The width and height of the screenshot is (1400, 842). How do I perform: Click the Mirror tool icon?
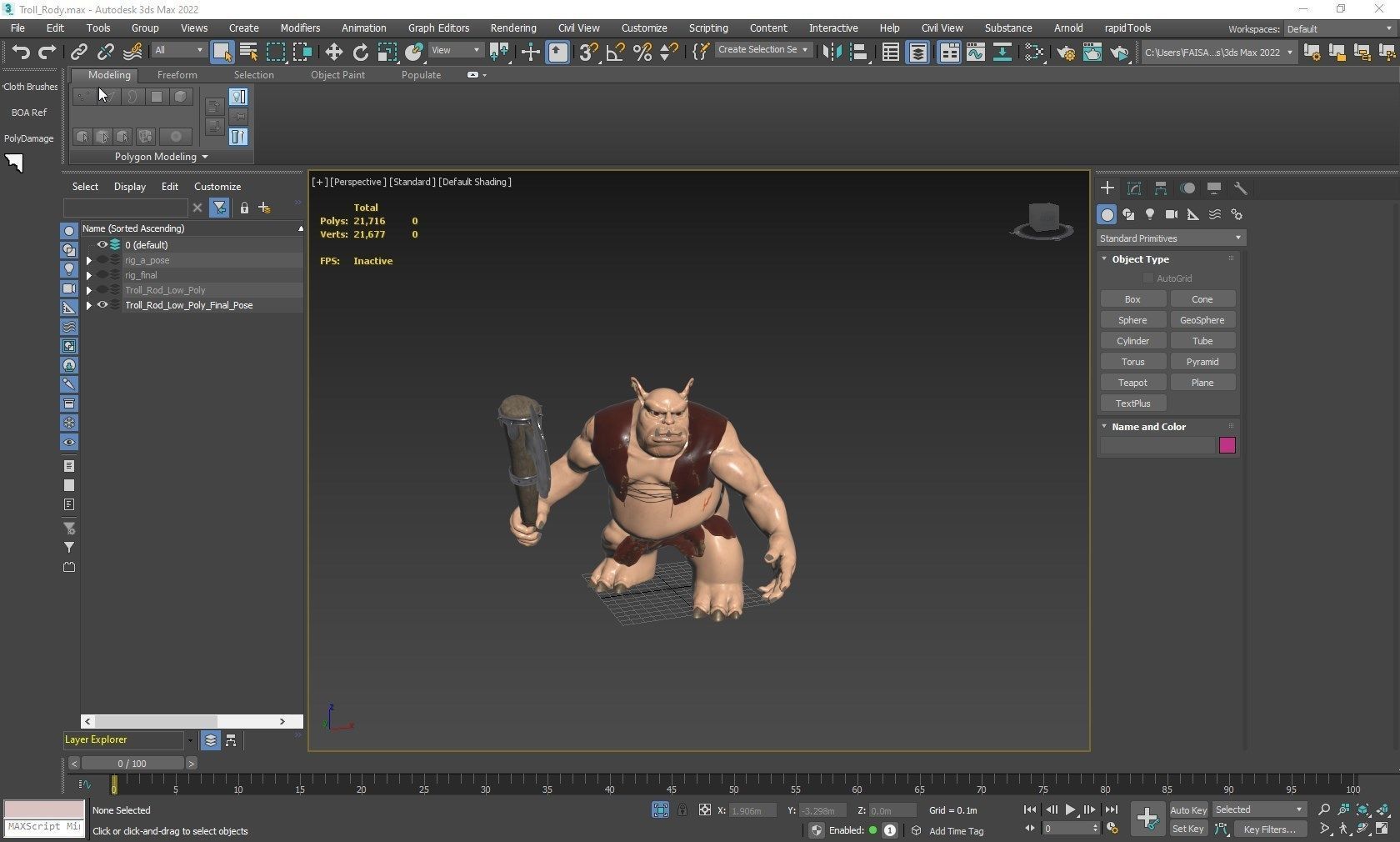coord(832,52)
